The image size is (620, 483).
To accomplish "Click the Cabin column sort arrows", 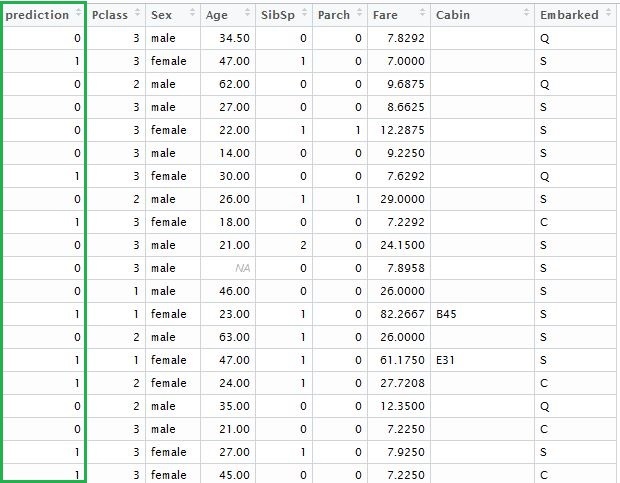I will point(527,15).
